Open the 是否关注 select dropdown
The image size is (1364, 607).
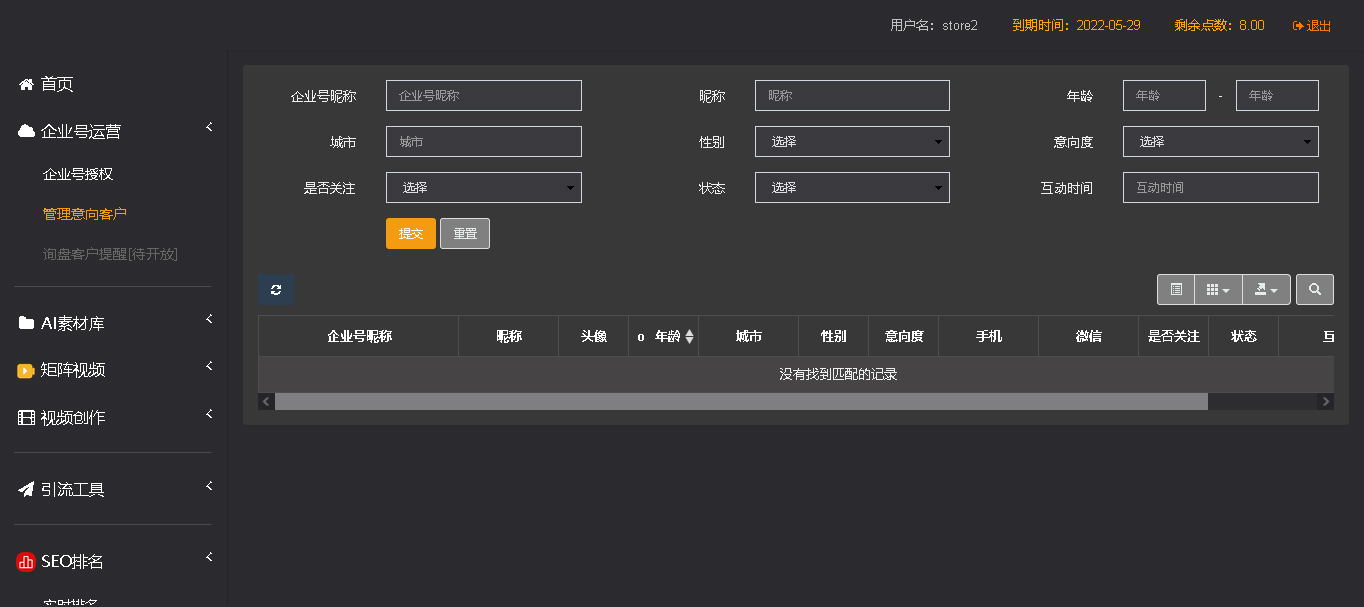(484, 188)
